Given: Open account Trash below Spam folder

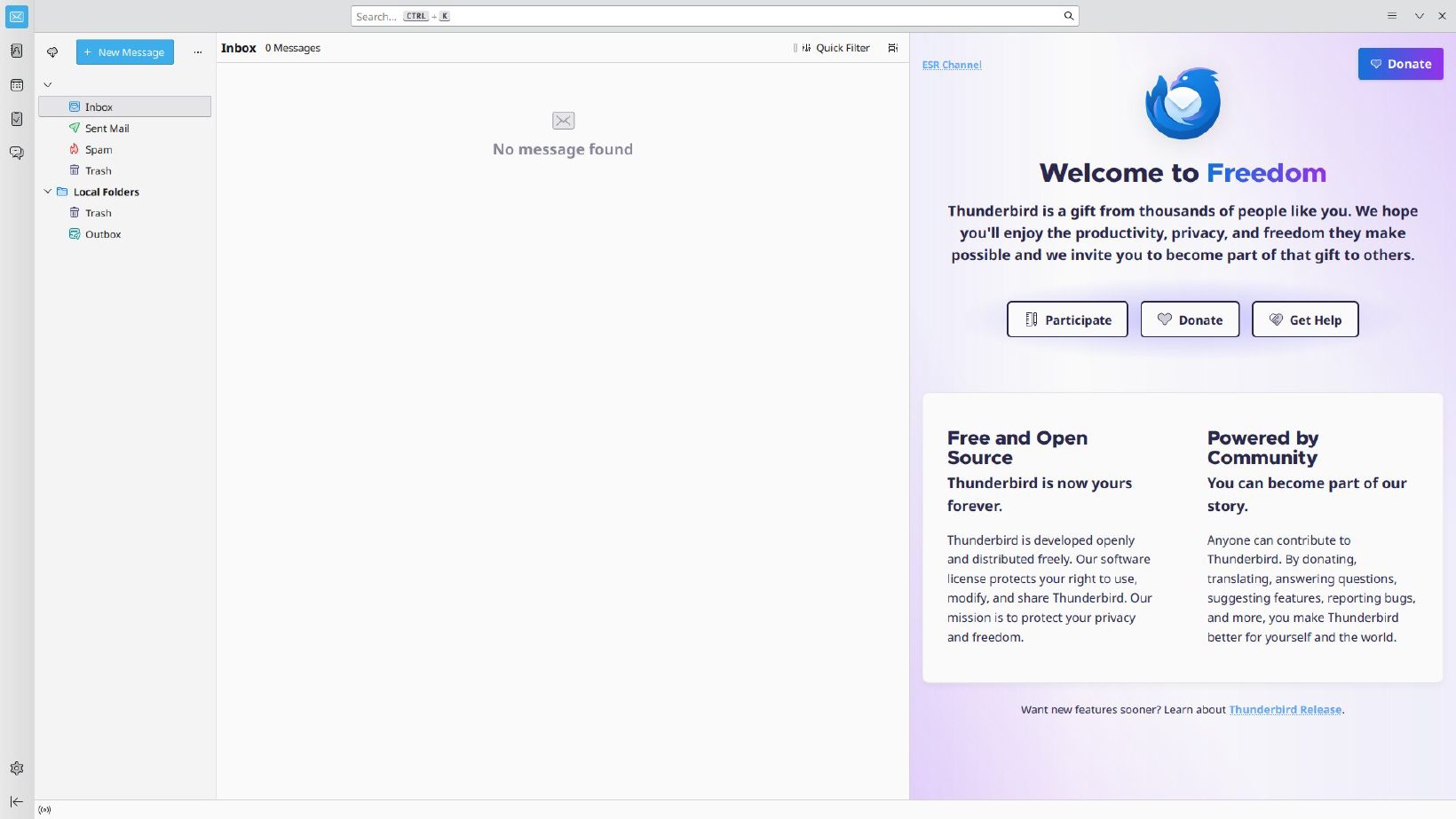Looking at the screenshot, I should tap(124, 170).
